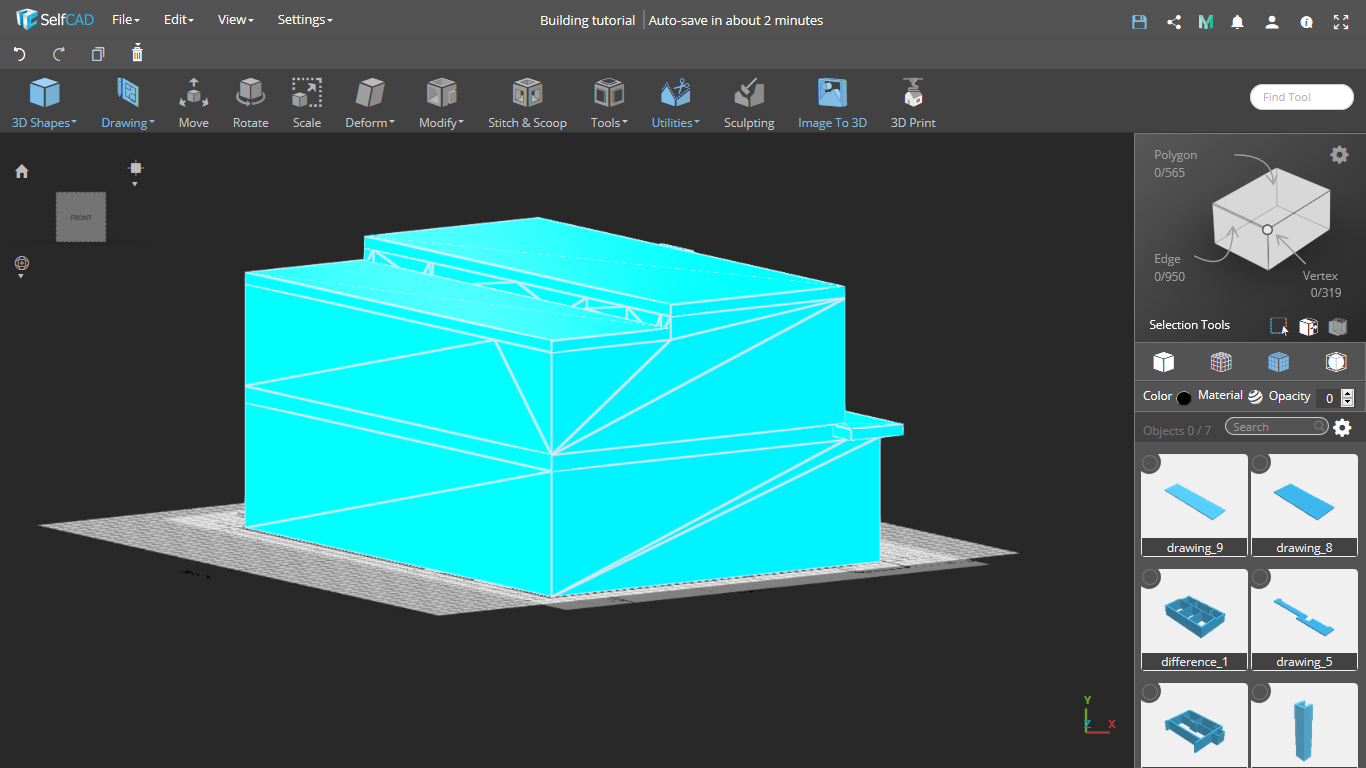The height and width of the screenshot is (768, 1366).
Task: Open the Utilities toolbar group
Action: (x=675, y=104)
